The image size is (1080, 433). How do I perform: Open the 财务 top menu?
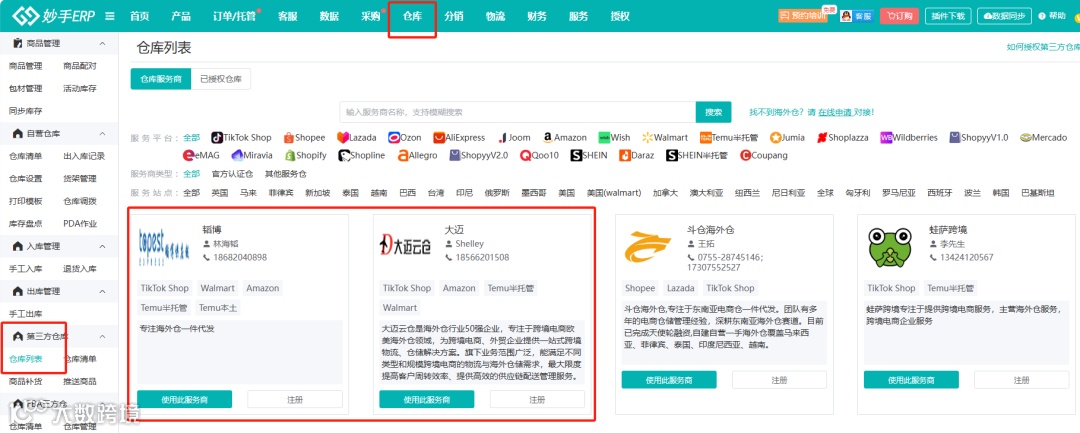537,17
